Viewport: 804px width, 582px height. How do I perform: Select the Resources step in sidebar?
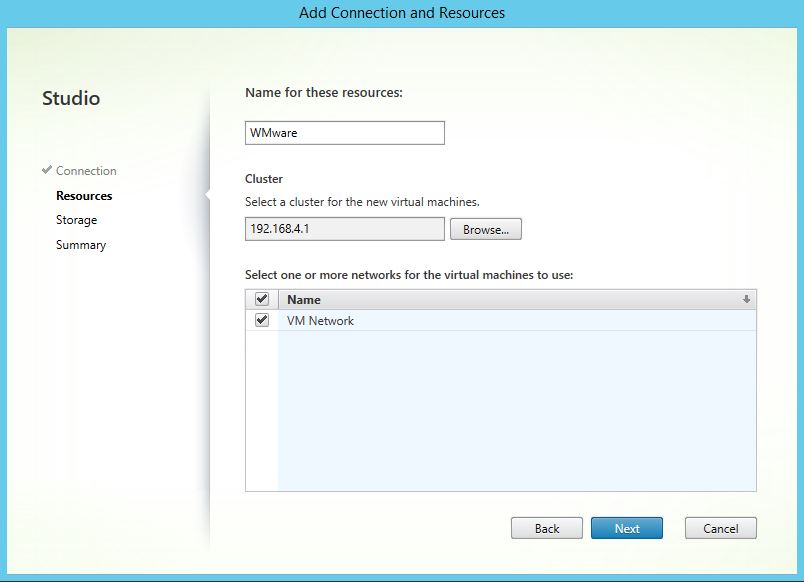tap(84, 196)
